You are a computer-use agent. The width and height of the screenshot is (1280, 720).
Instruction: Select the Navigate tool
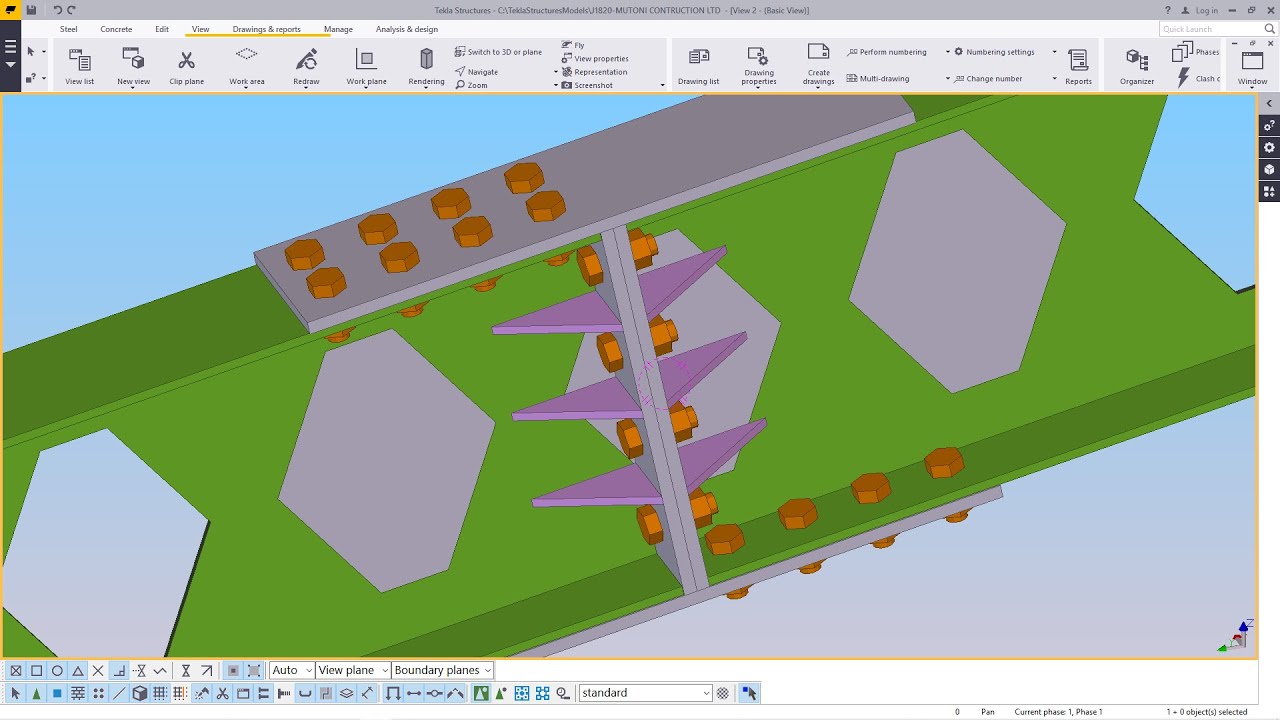point(476,72)
